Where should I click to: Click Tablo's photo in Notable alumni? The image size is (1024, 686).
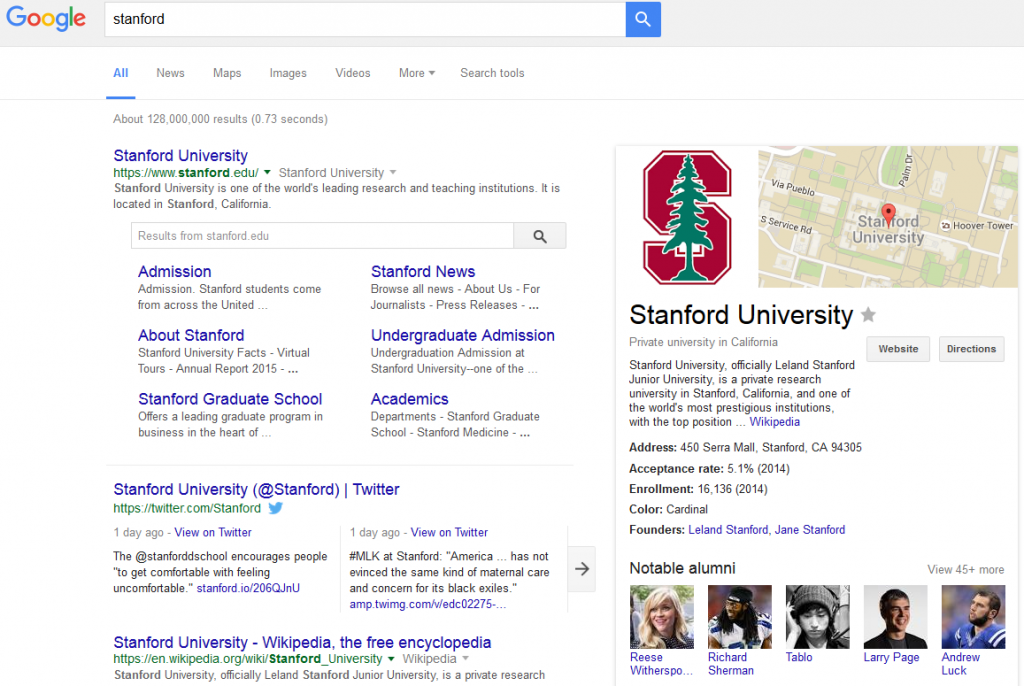[x=817, y=616]
